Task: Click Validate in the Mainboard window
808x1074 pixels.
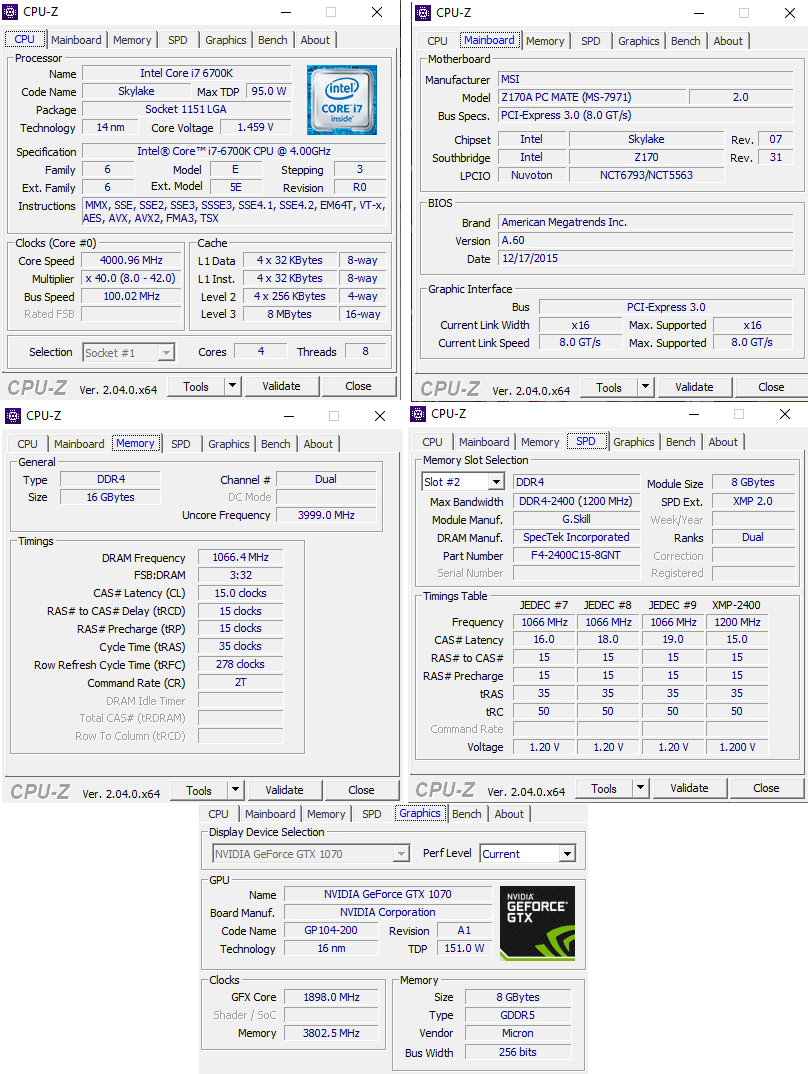Action: (x=694, y=387)
